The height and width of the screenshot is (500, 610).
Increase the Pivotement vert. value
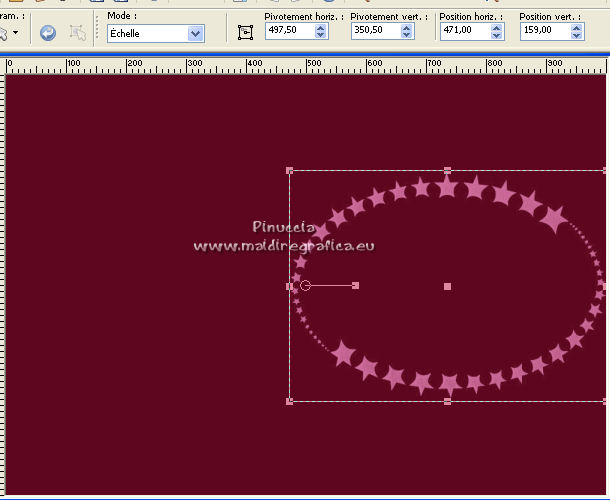[x=407, y=28]
